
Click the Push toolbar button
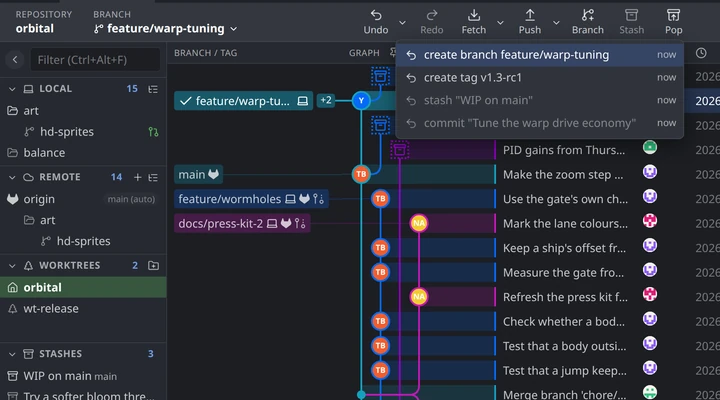(529, 22)
